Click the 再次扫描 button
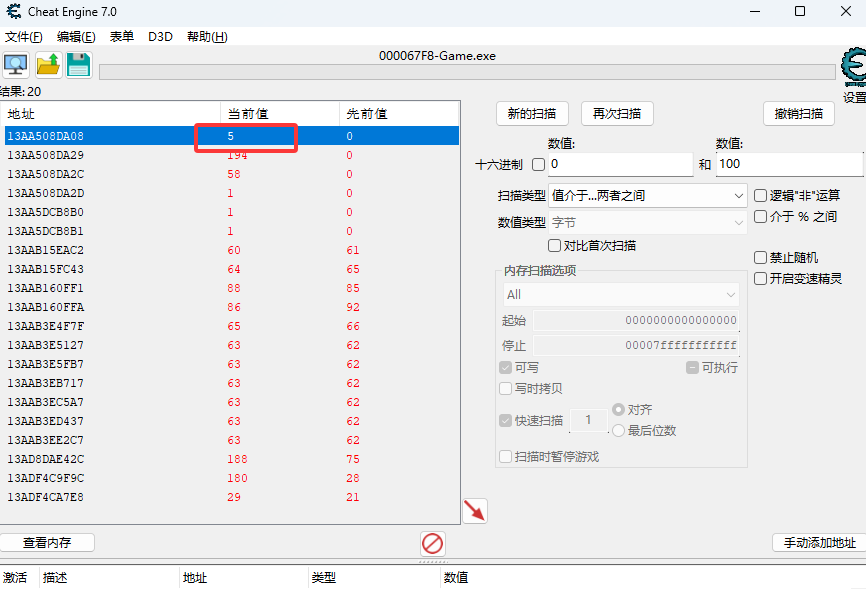Screen dimensions: 866x589 coord(617,114)
